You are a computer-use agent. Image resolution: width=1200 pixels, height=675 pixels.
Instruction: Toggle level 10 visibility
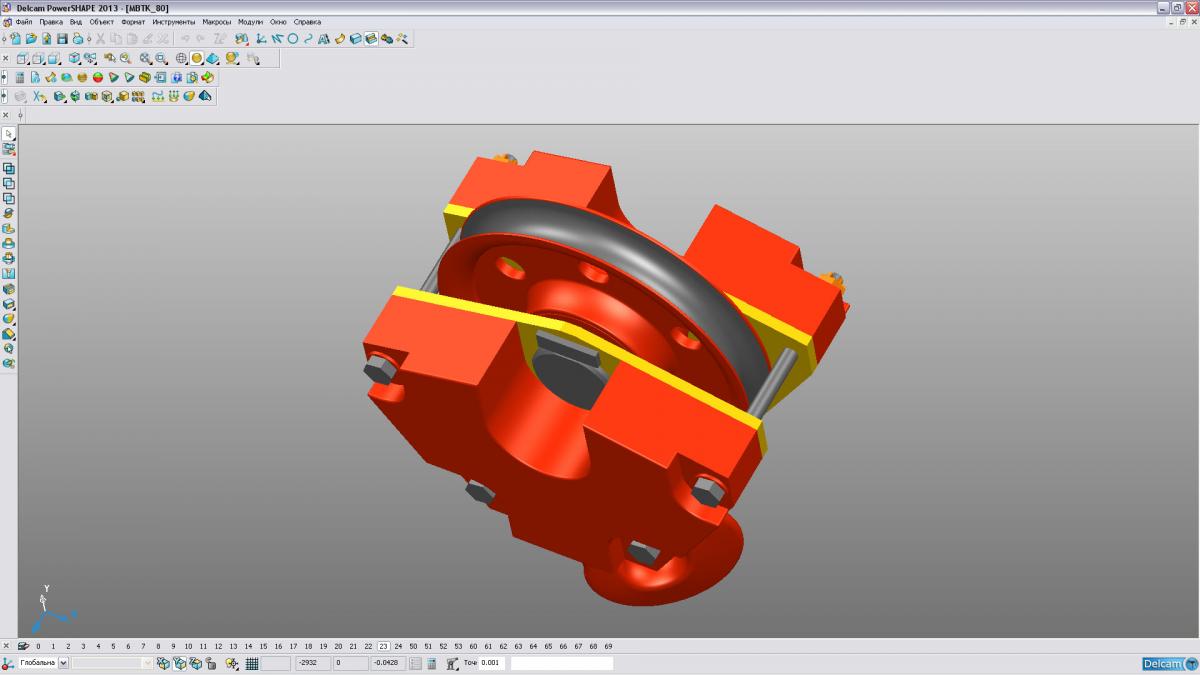(188, 646)
